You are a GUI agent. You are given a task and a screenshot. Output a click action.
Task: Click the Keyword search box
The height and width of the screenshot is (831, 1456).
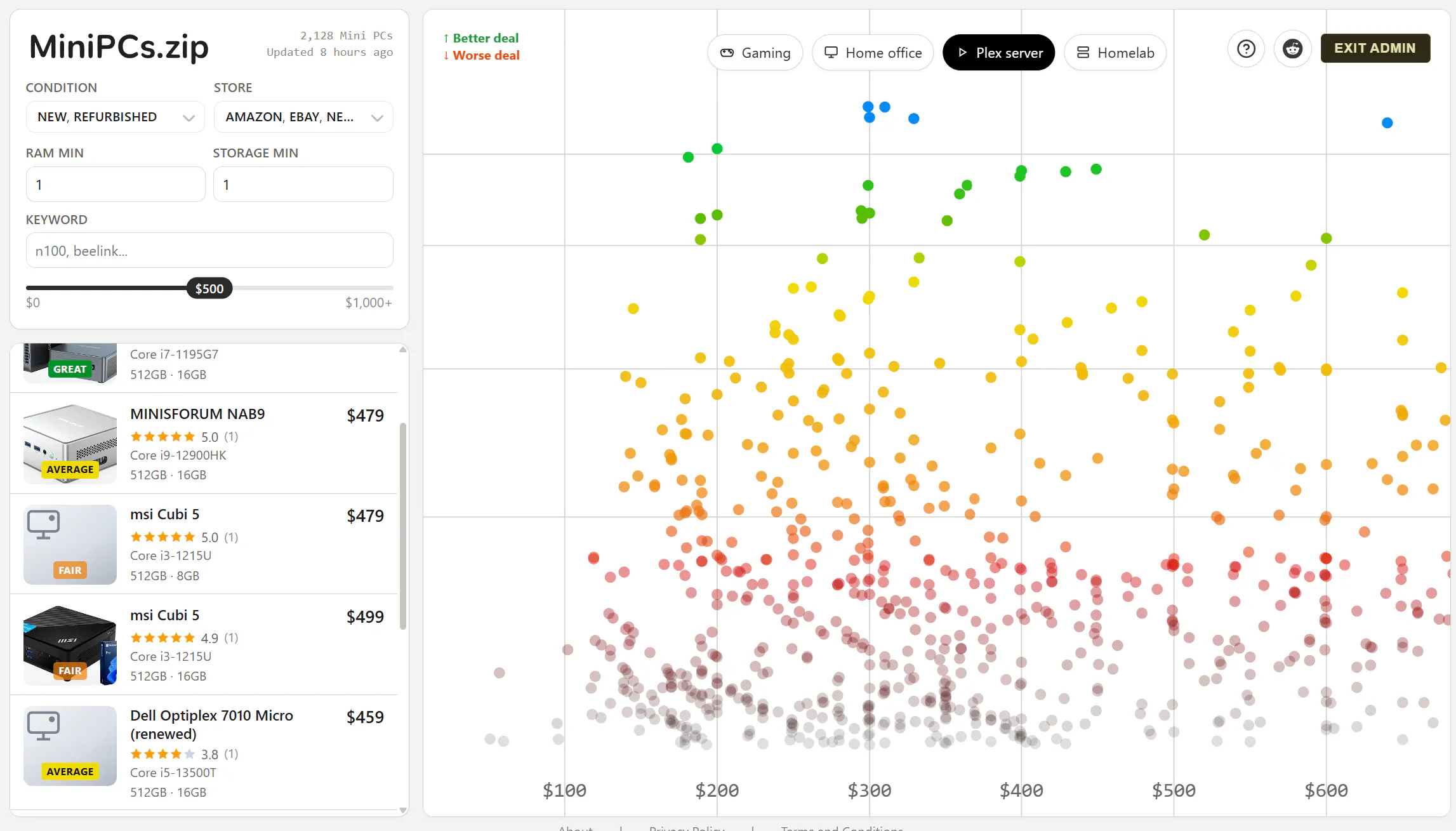(x=209, y=250)
